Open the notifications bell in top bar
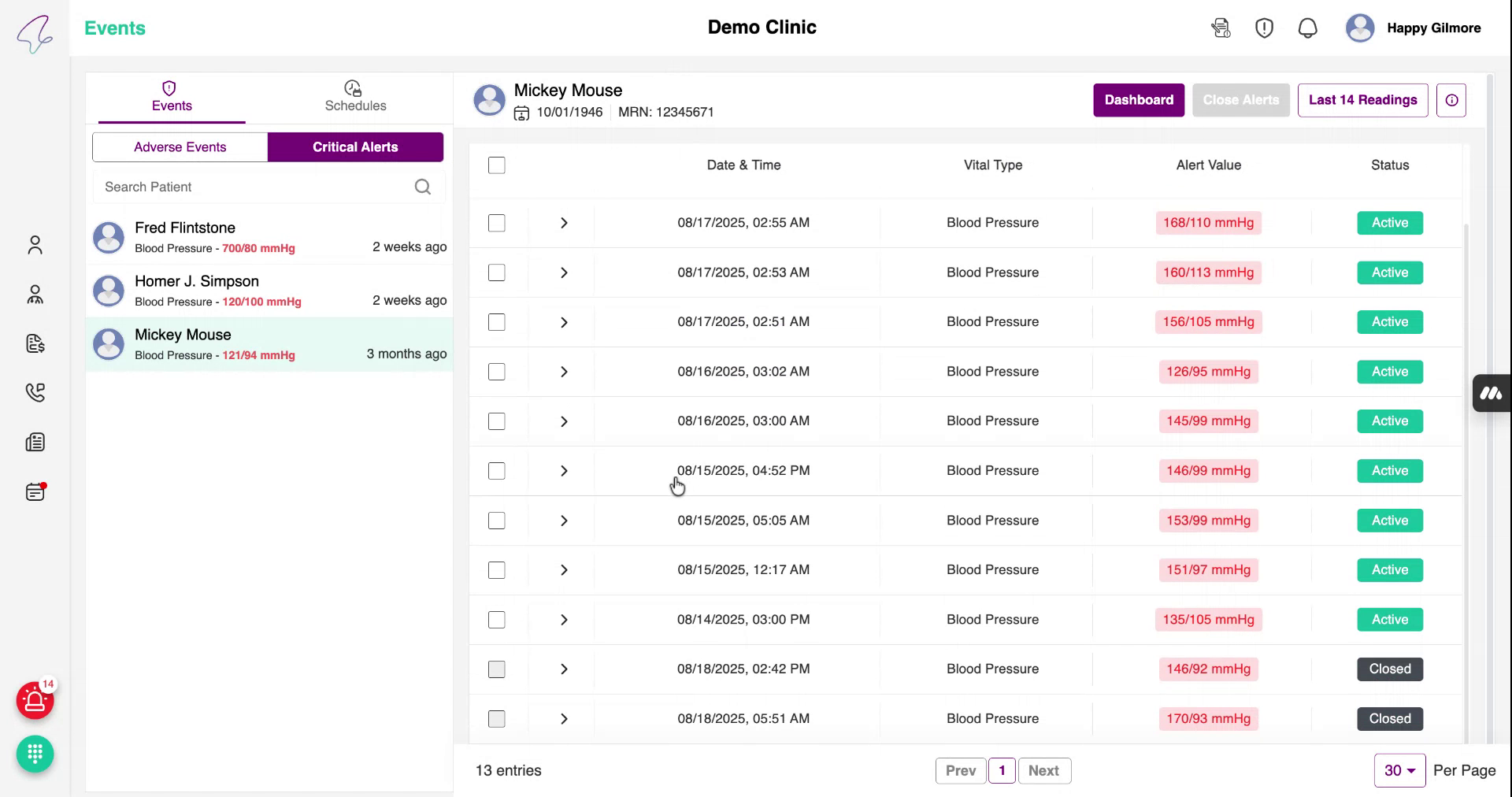Screen dimensions: 1512x797 point(1308,28)
